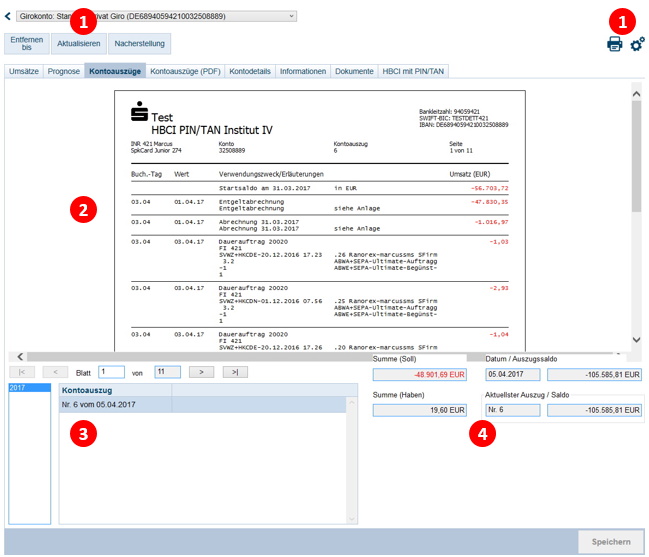Screen dimensions: 649x557
Task: Click the Blatt page number field
Action: [x=111, y=372]
